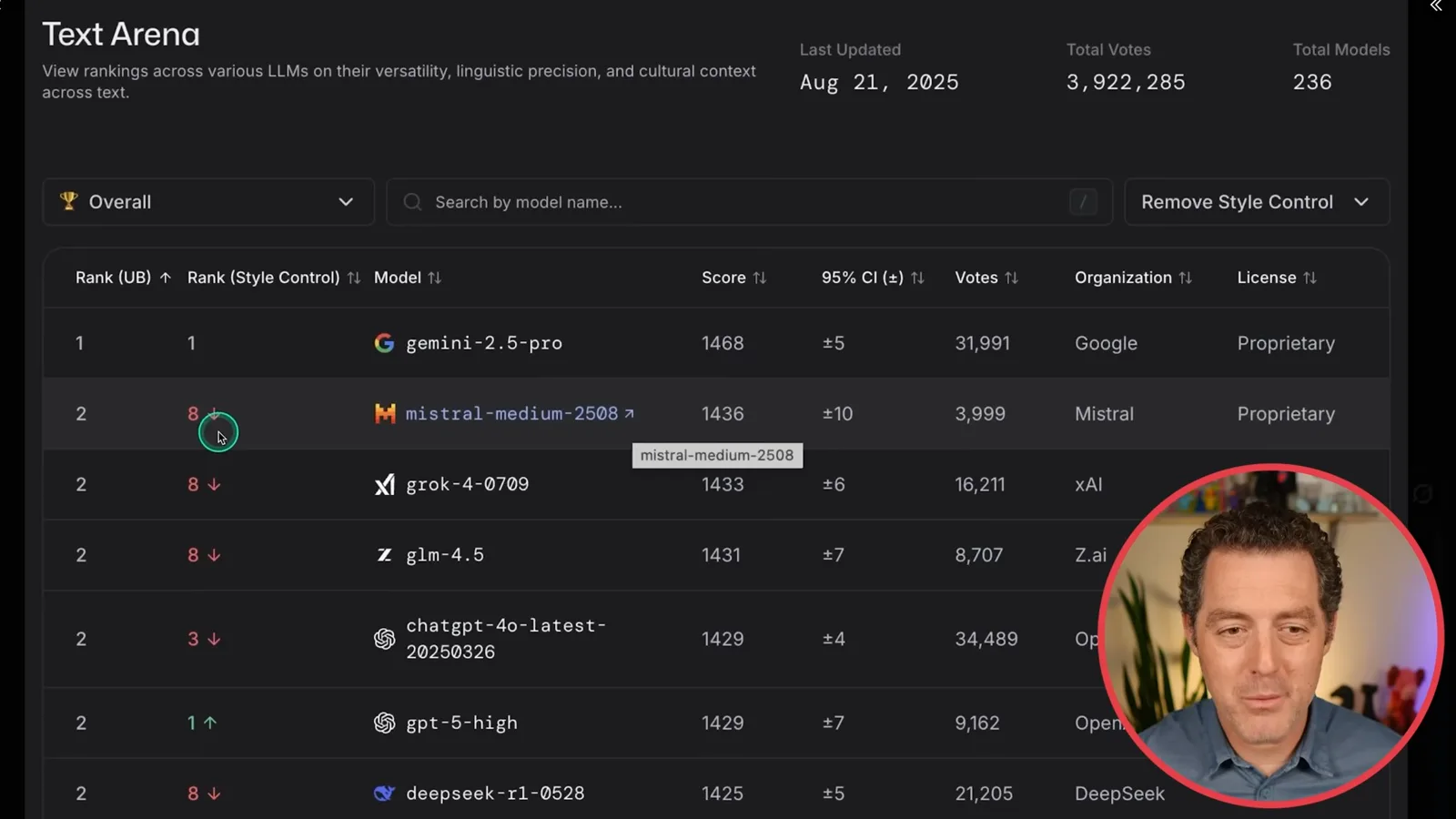The width and height of the screenshot is (1456, 819).
Task: Sort table by Votes column
Action: [986, 278]
